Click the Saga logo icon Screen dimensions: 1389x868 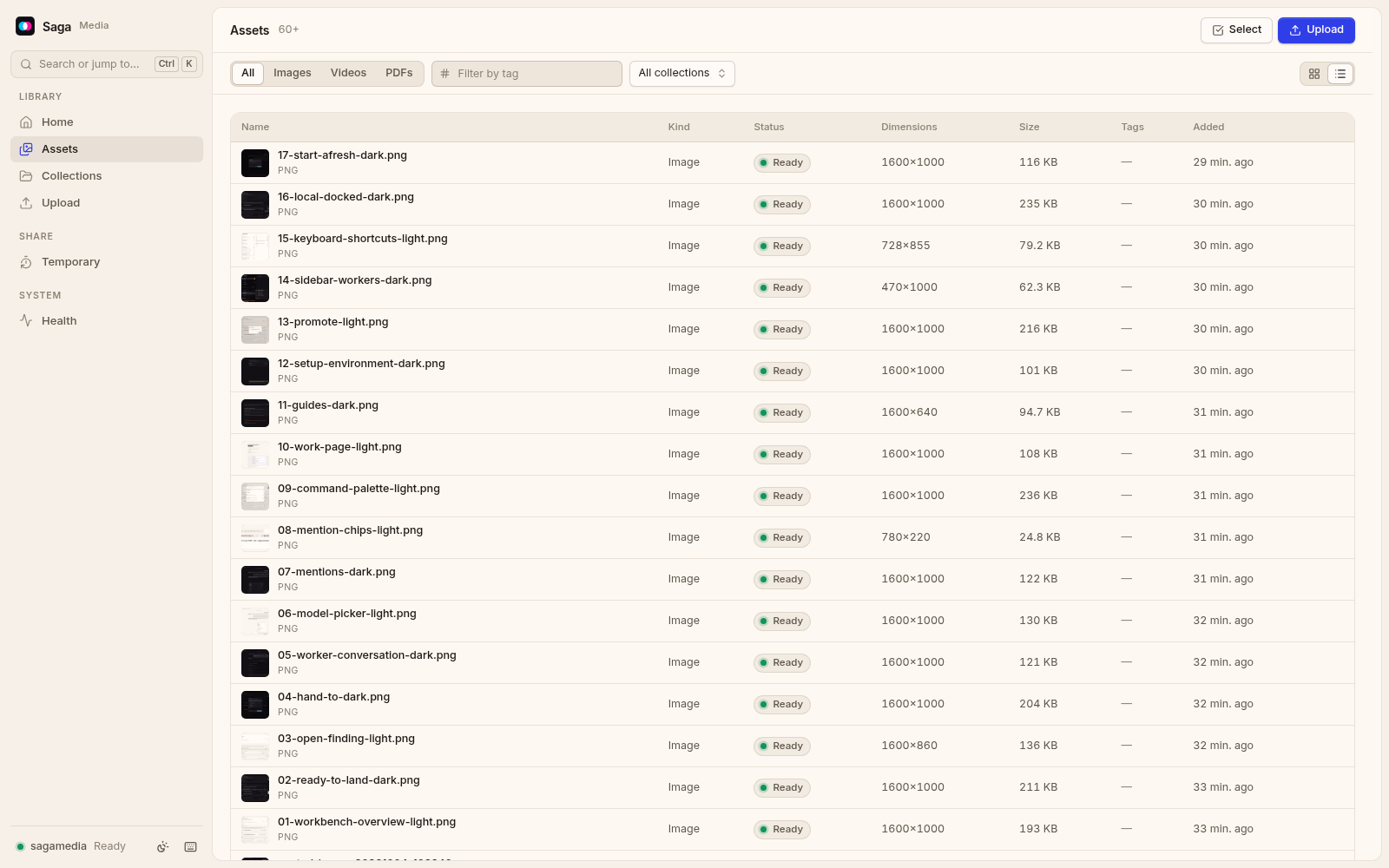pos(25,26)
